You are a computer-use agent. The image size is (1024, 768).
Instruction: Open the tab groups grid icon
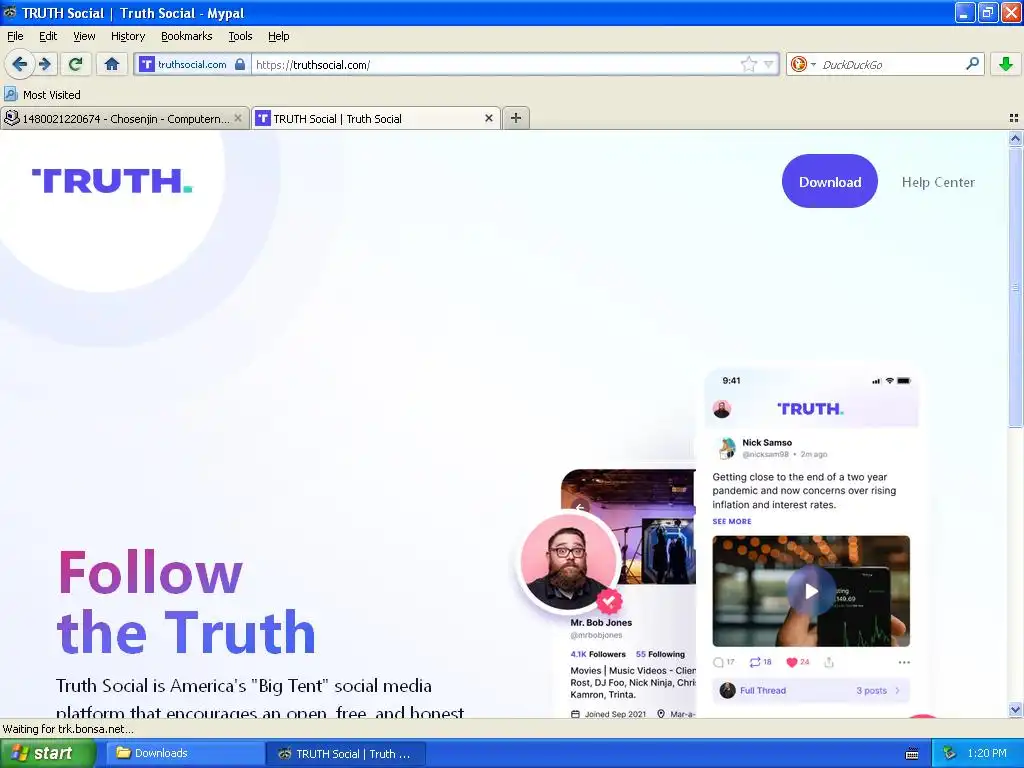pyautogui.click(x=1014, y=118)
